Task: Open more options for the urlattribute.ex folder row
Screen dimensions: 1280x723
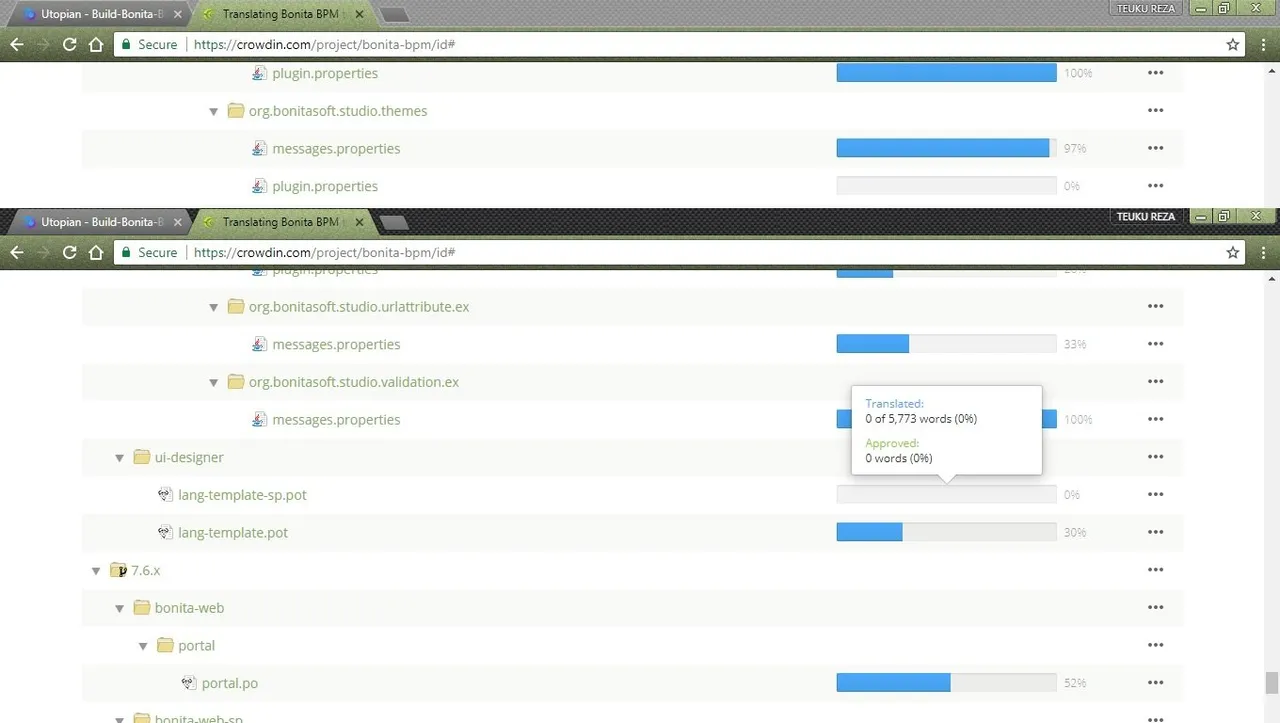Action: pyautogui.click(x=1156, y=307)
